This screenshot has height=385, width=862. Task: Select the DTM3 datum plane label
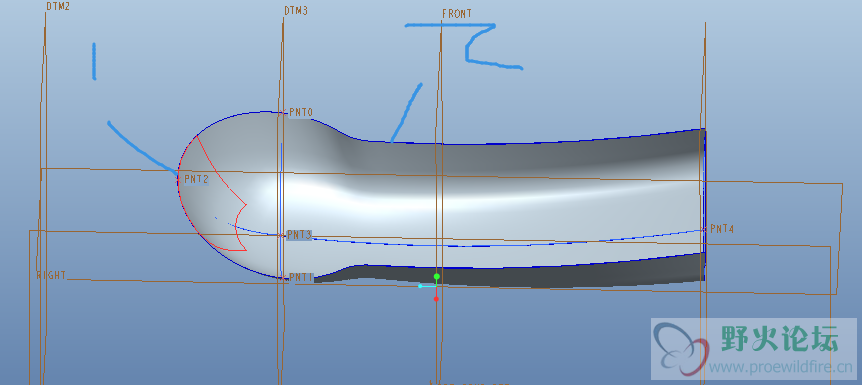point(296,10)
